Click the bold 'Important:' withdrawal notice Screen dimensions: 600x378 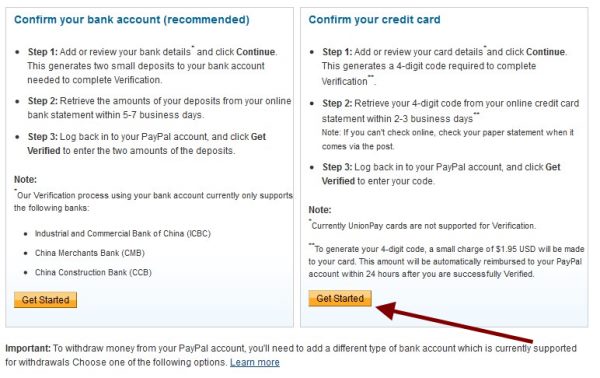coord(28,348)
